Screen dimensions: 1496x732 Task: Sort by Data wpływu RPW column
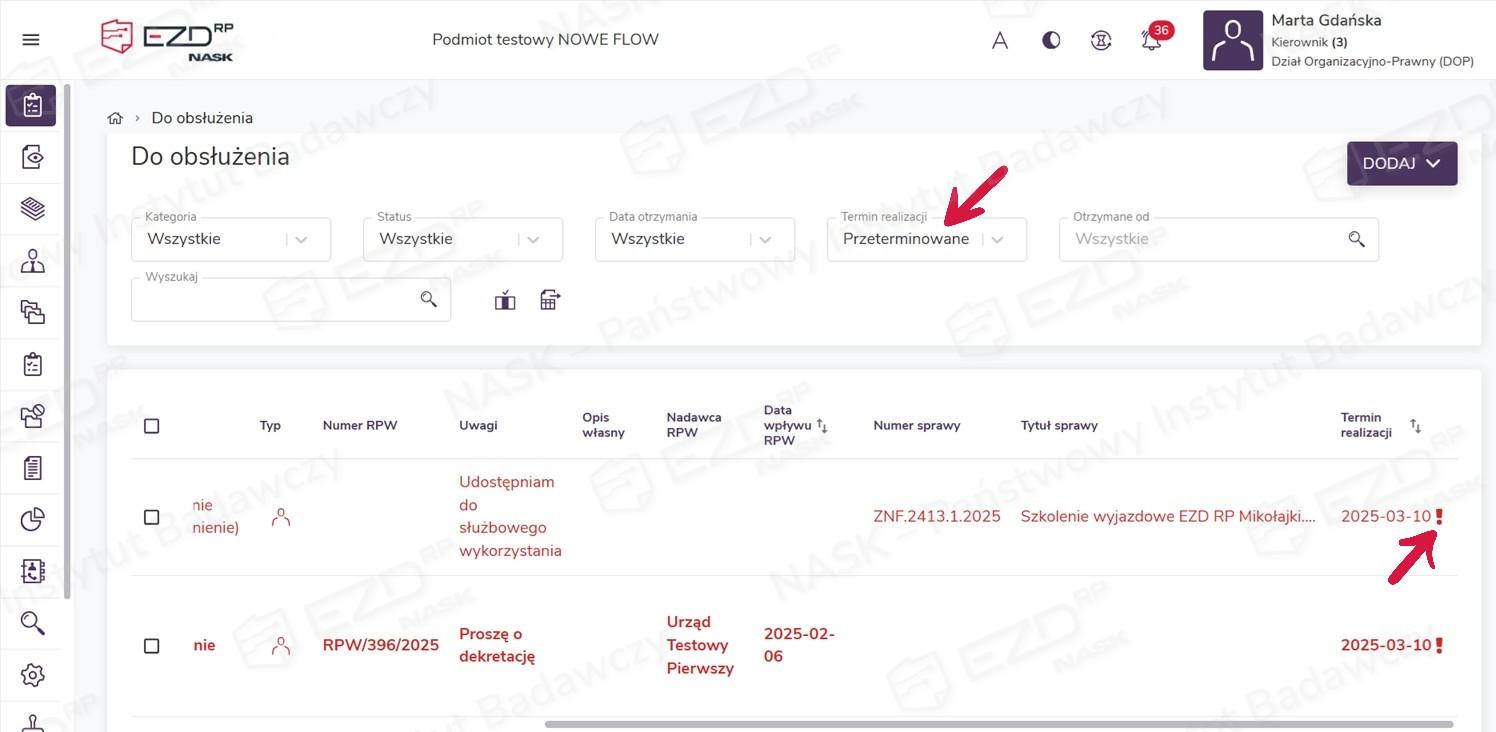[822, 426]
